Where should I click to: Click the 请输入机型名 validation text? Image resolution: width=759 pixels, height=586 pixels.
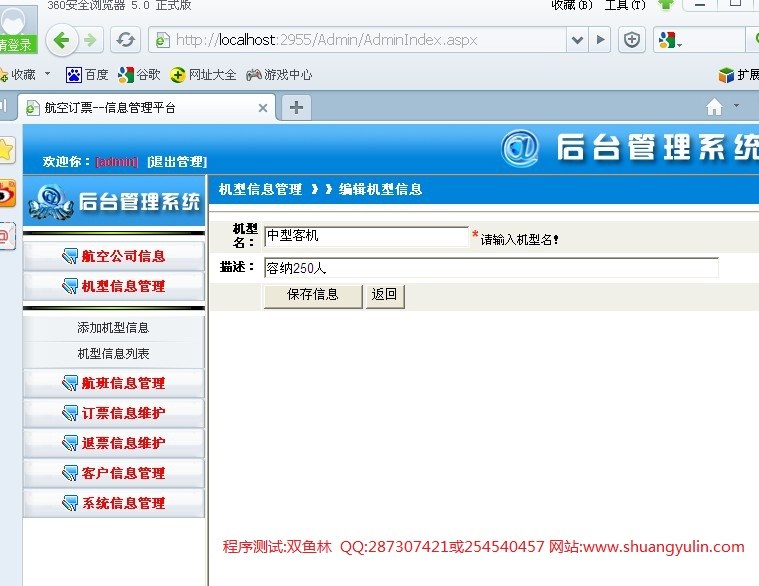coord(519,240)
